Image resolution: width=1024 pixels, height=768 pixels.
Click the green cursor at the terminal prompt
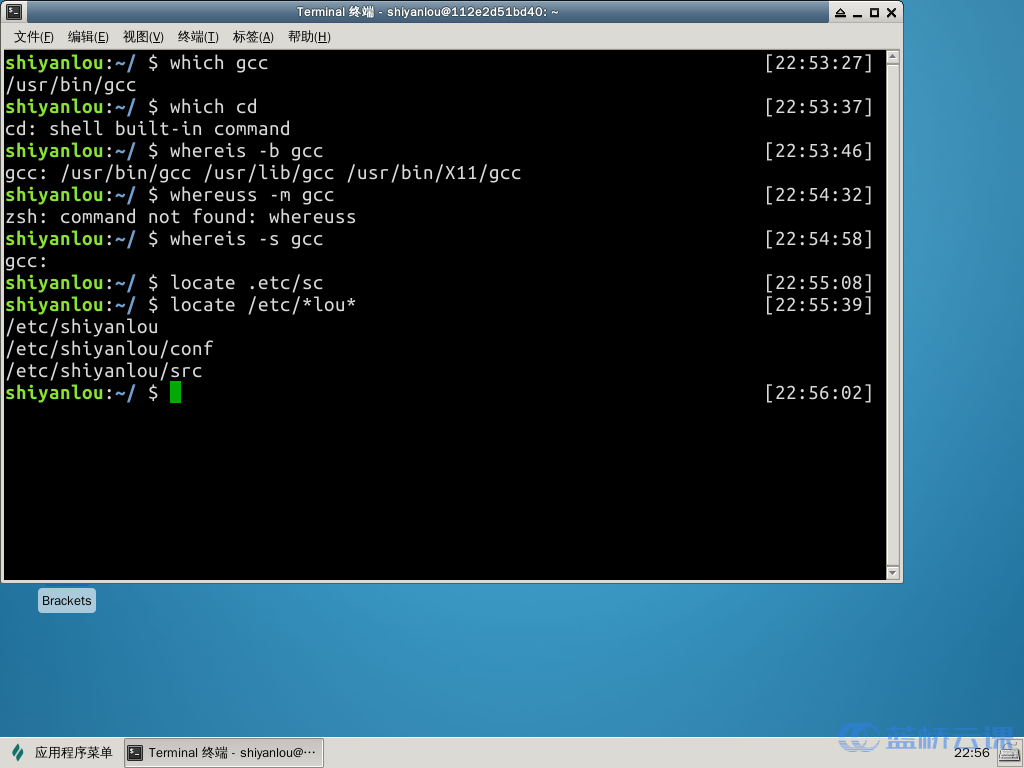tap(175, 393)
